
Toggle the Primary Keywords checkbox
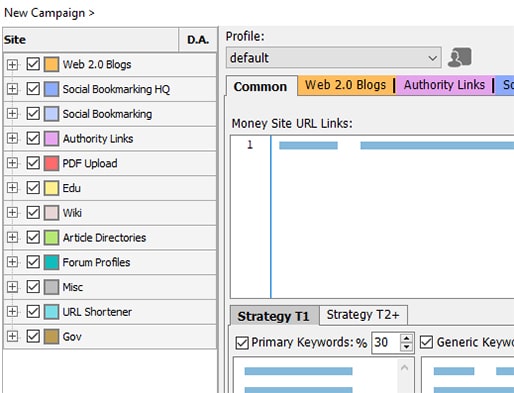coord(242,343)
